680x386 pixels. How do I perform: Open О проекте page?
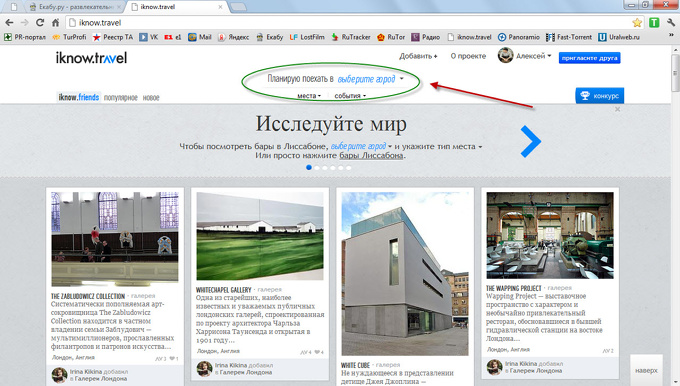[468, 56]
